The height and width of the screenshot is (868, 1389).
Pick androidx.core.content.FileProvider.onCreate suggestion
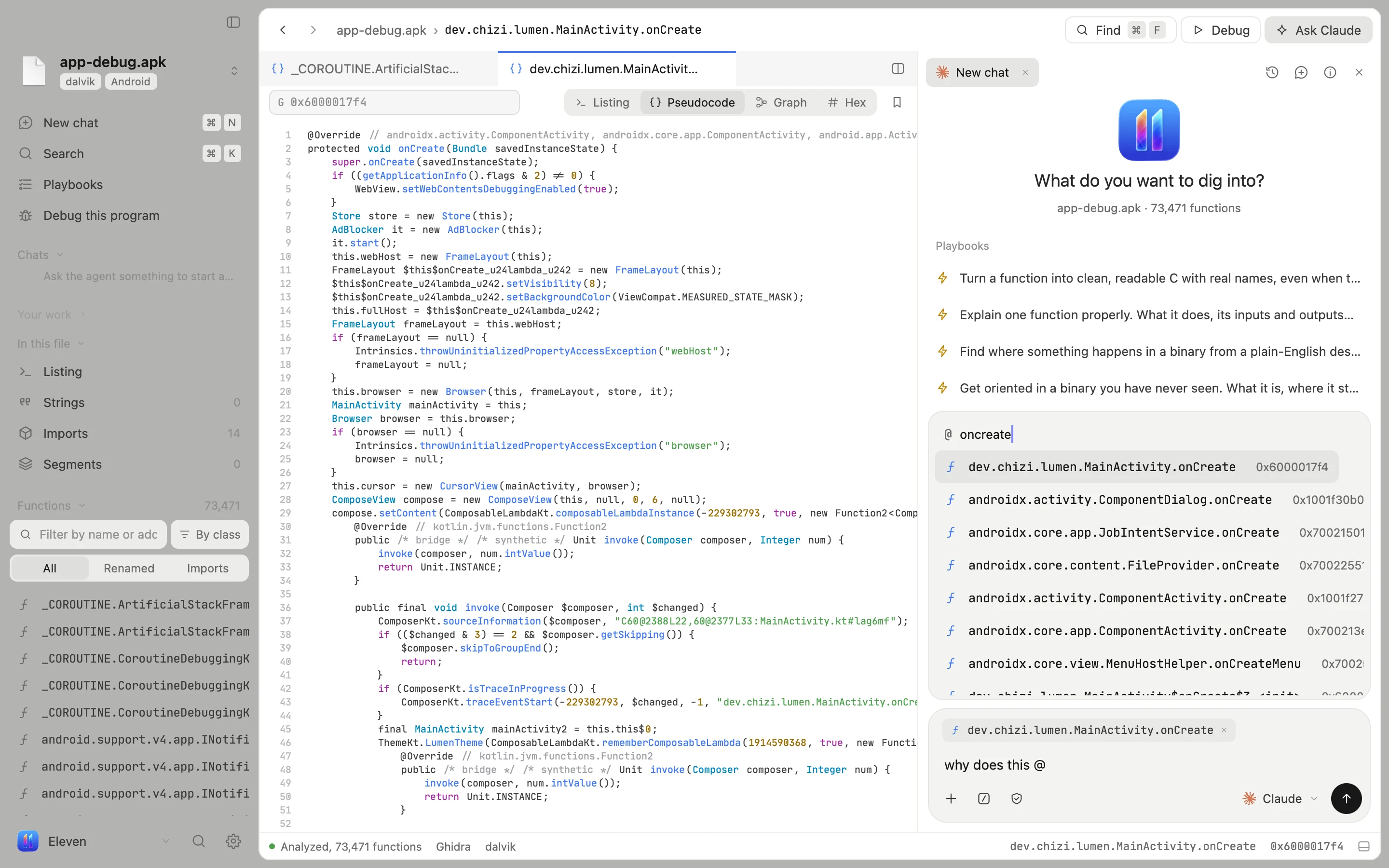[x=1150, y=566]
